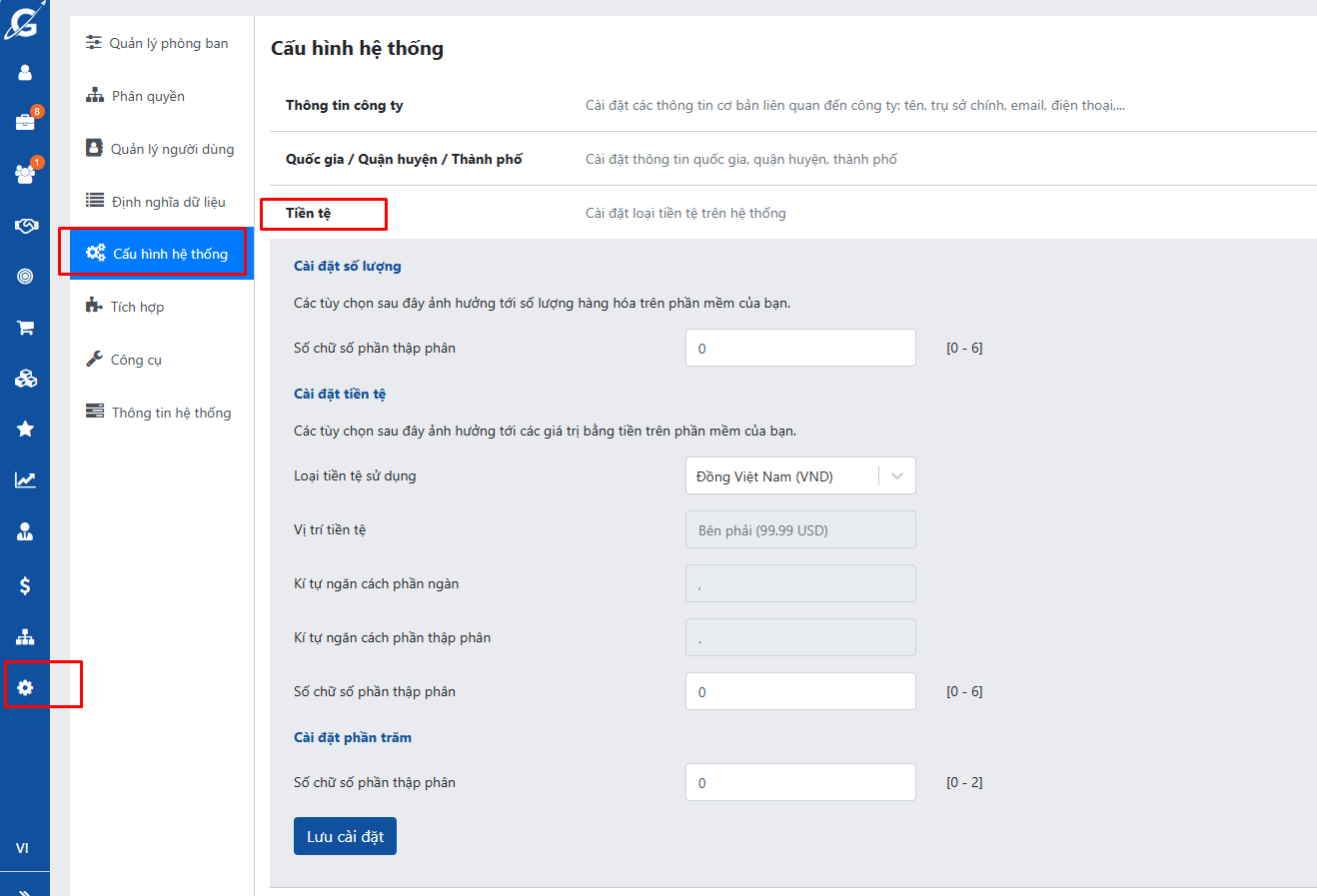Expand the 'Thông tin công ty' section

click(345, 106)
